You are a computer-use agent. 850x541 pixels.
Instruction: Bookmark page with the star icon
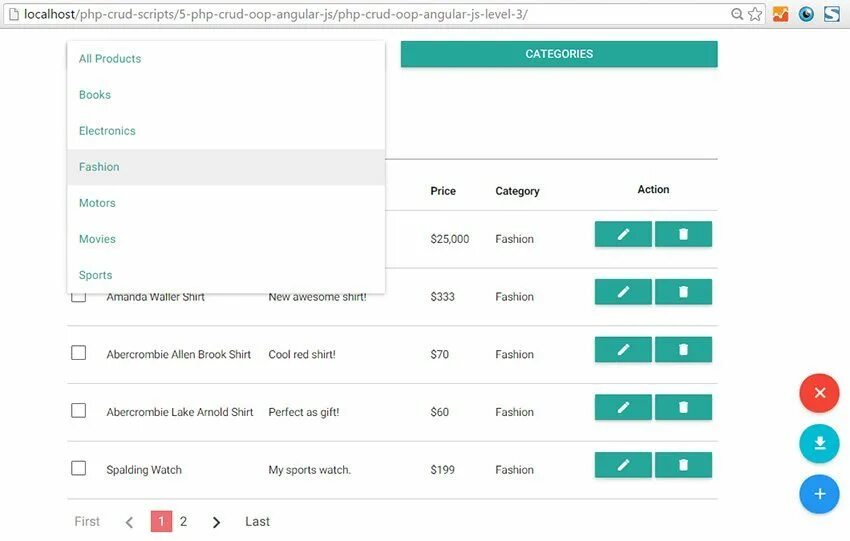tap(755, 14)
